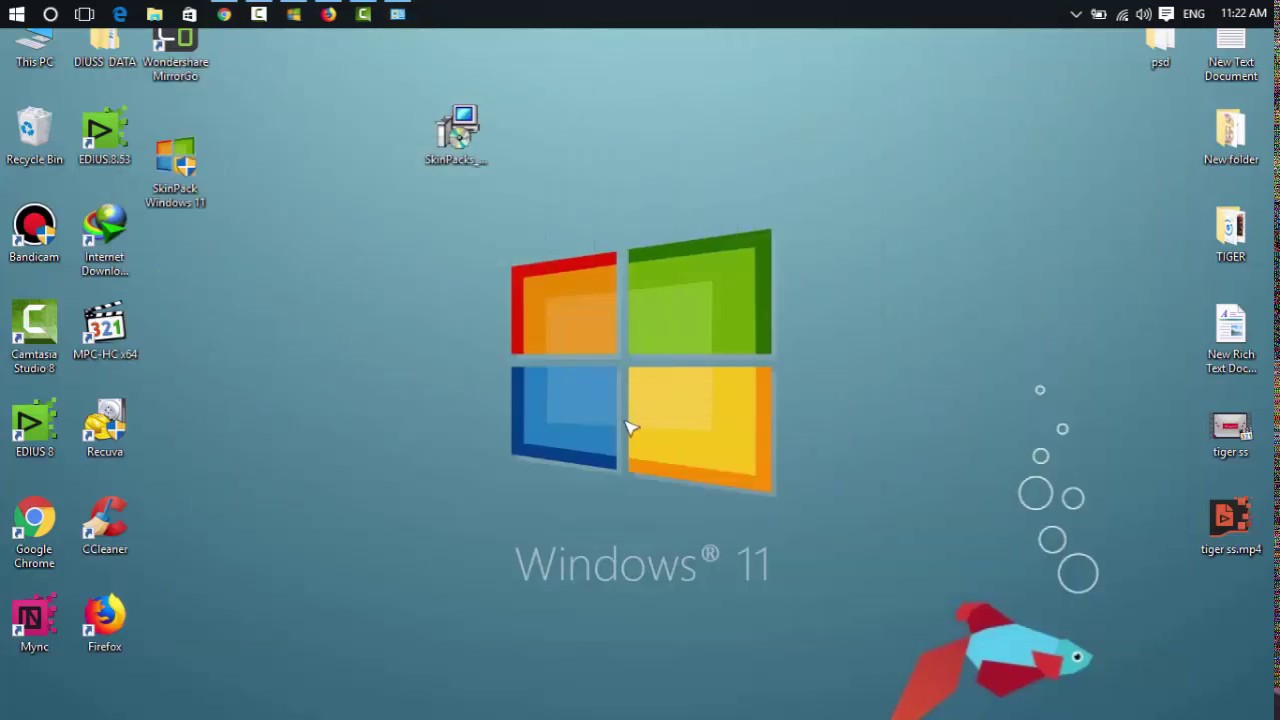
Task: Open the 11:22 AM clock flyout
Action: coord(1243,14)
